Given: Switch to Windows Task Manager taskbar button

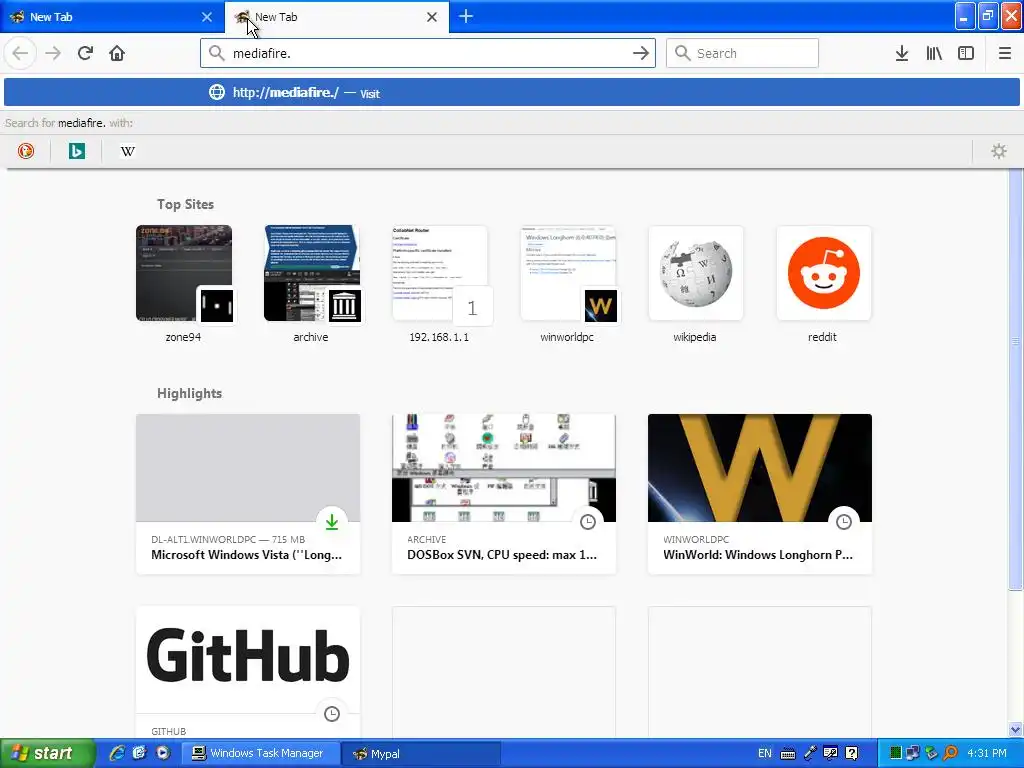Looking at the screenshot, I should pyautogui.click(x=260, y=754).
